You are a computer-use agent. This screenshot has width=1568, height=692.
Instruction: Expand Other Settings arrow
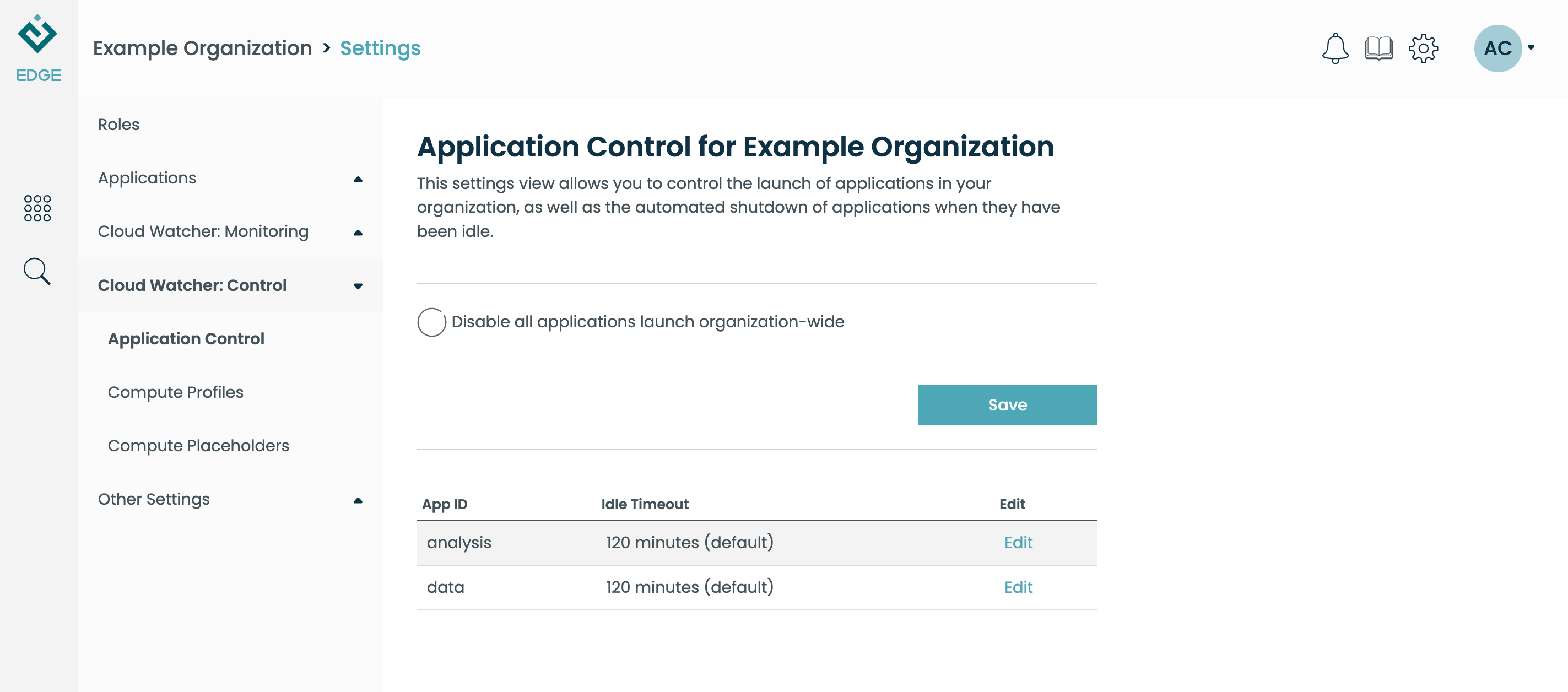[358, 500]
